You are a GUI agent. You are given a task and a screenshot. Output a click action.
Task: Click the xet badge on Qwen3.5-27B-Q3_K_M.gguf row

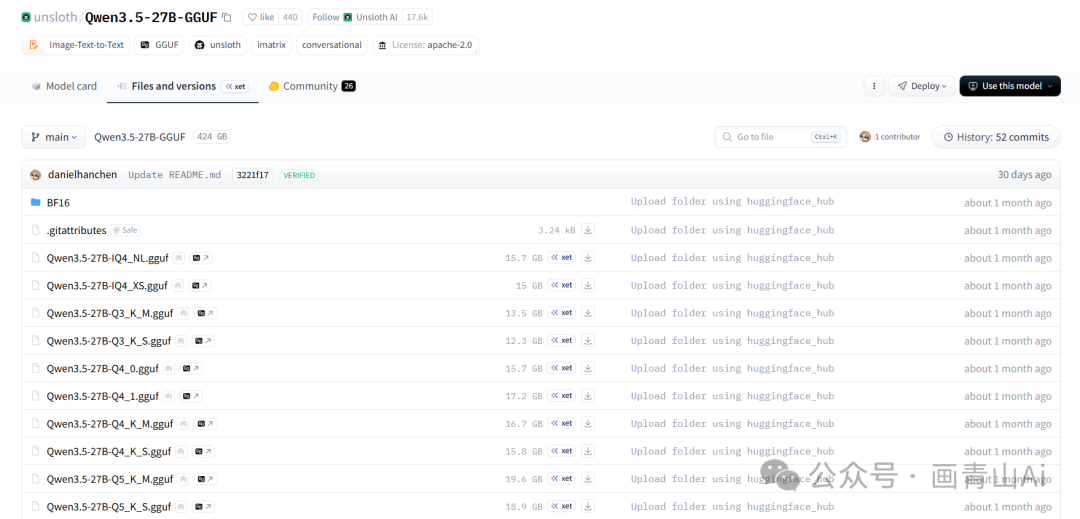click(561, 313)
